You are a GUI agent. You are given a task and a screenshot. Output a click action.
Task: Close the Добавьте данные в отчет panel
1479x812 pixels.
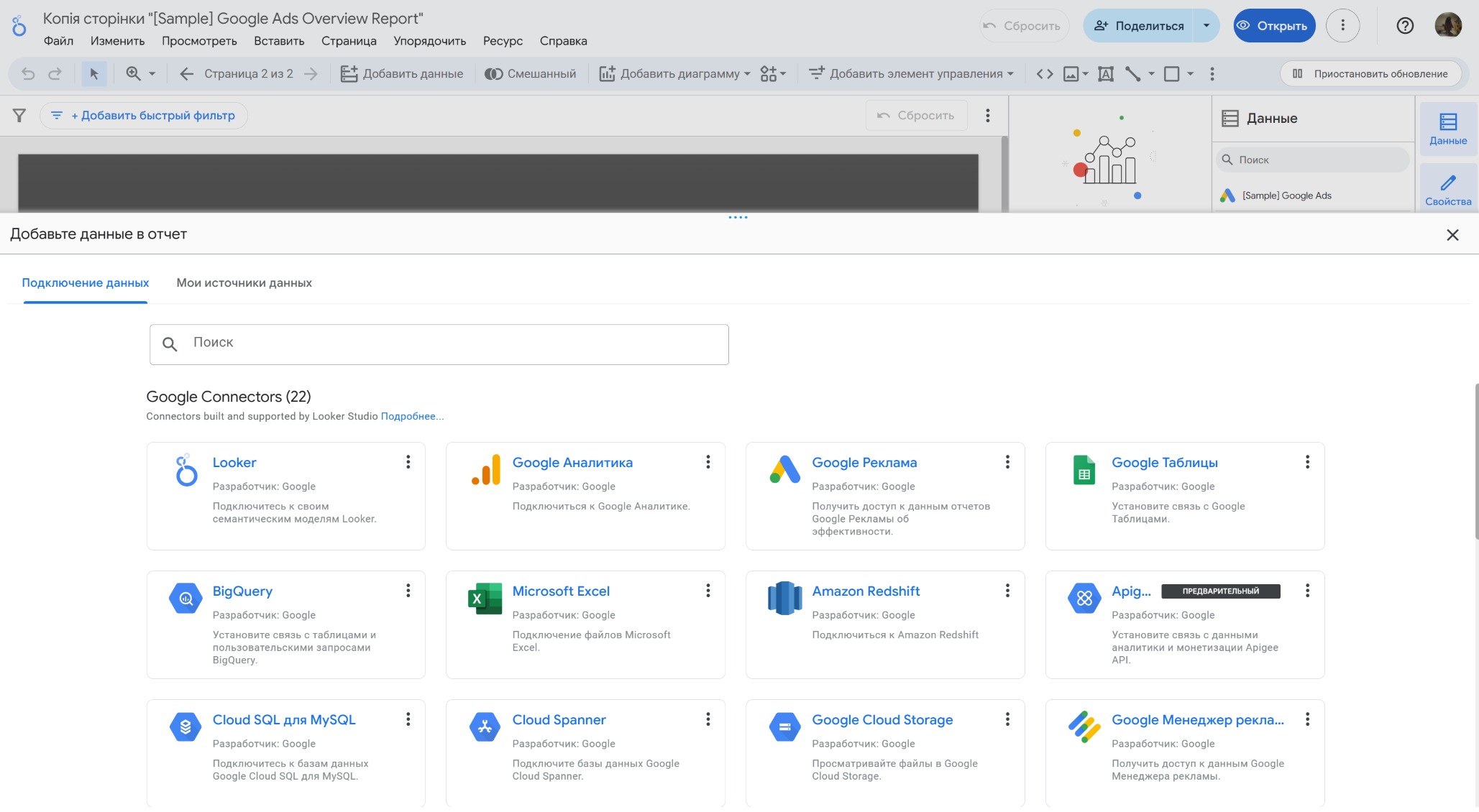[1452, 235]
